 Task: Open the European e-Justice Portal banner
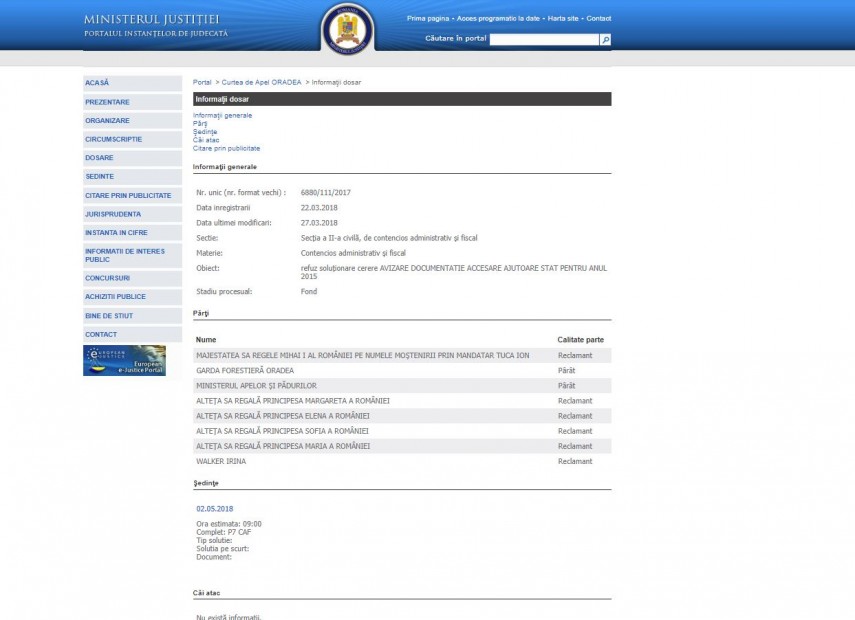[x=124, y=360]
